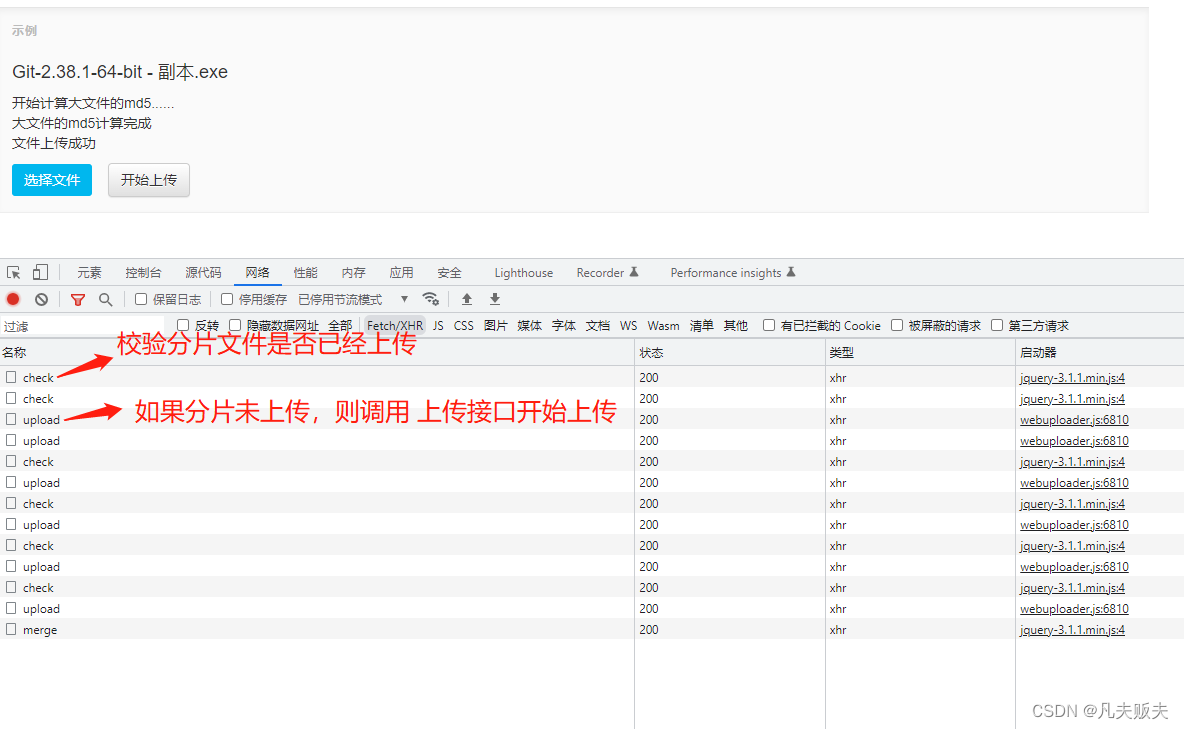Check 被屏蔽的请求 option

pyautogui.click(x=897, y=325)
